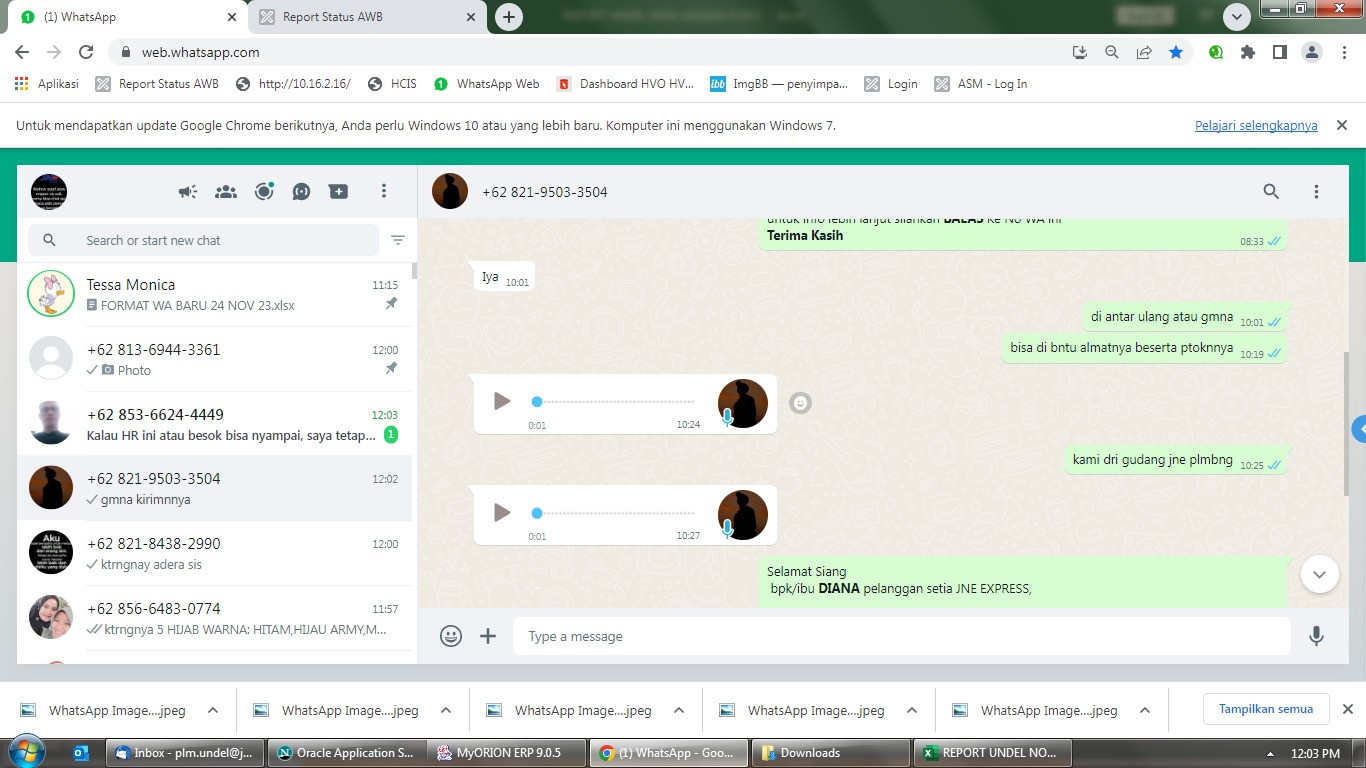This screenshot has height=768, width=1366.
Task: React to the 10:24 voice message with emoji
Action: (x=800, y=402)
